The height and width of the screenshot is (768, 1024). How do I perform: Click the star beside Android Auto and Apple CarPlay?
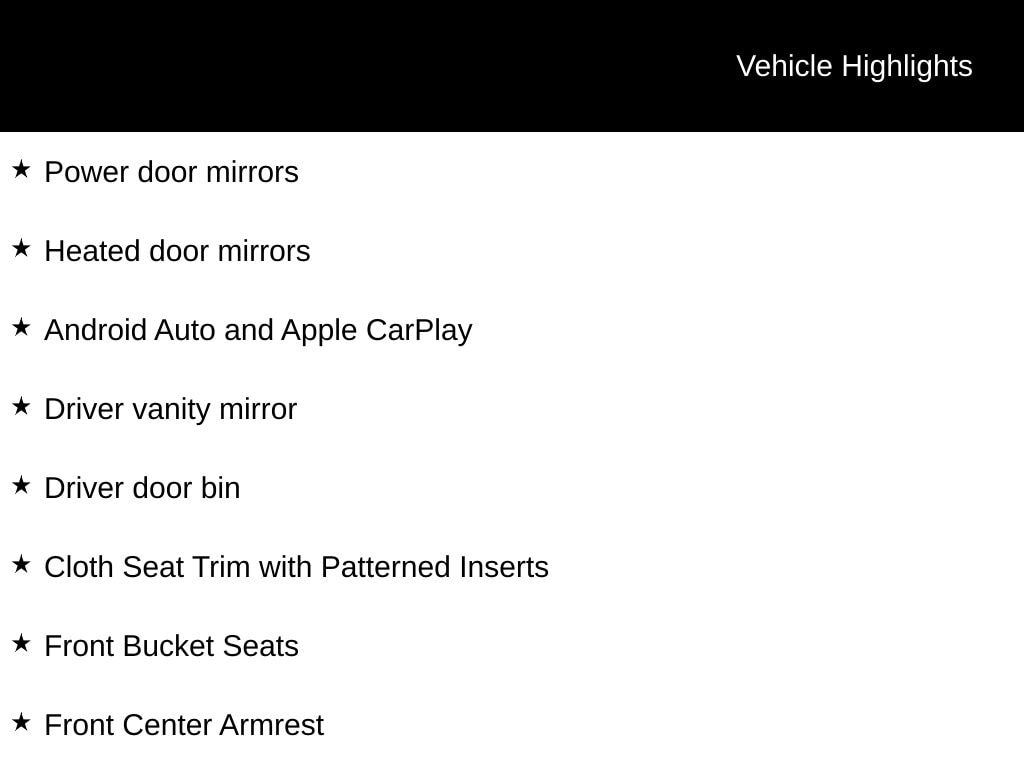tap(21, 327)
